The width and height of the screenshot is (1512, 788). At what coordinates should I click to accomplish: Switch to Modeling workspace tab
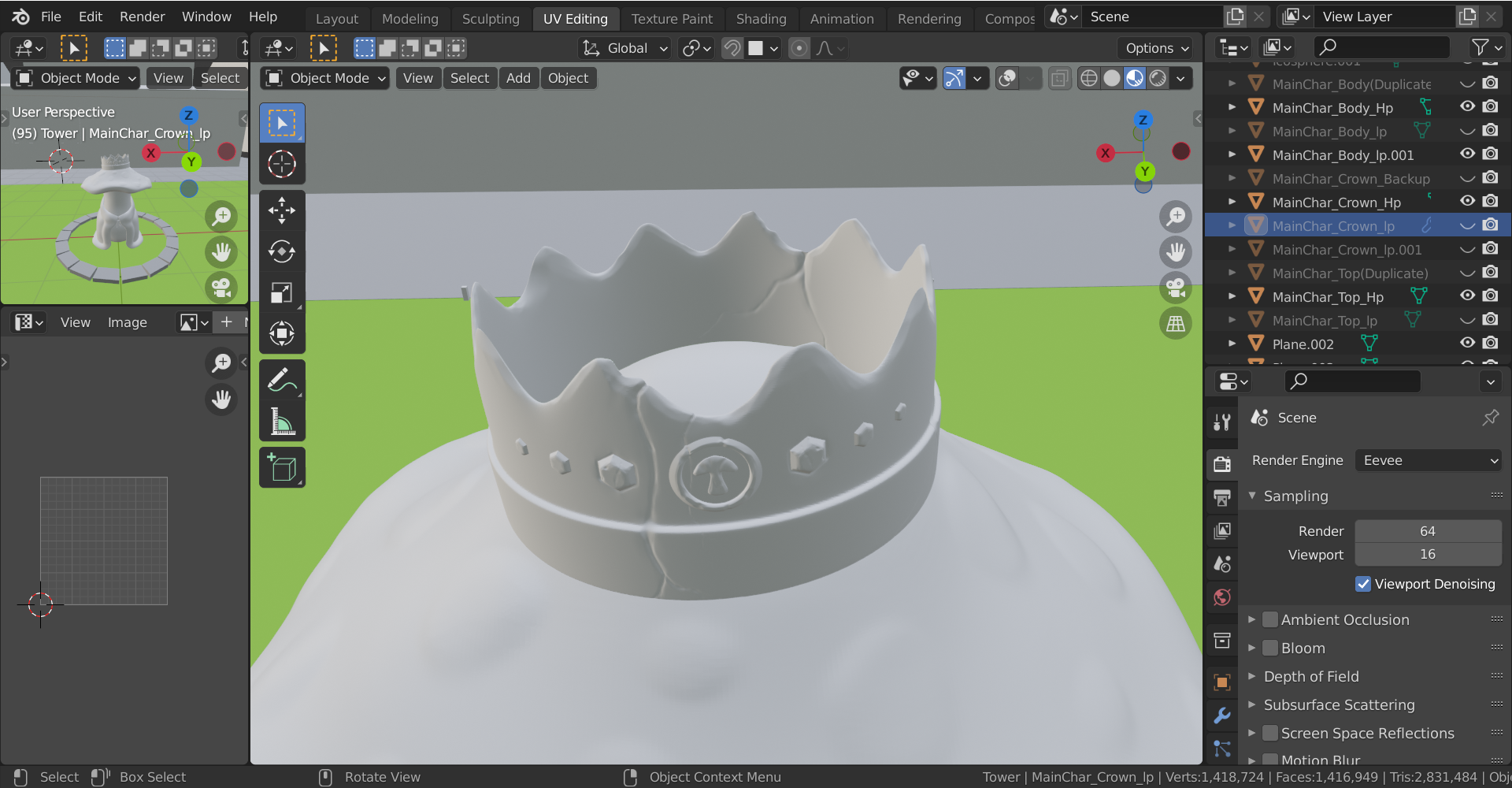pyautogui.click(x=409, y=18)
